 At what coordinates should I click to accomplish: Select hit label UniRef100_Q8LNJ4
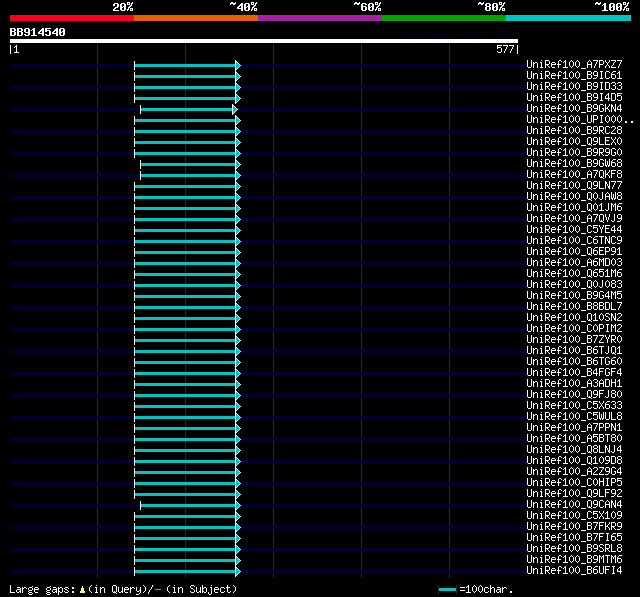(574, 450)
